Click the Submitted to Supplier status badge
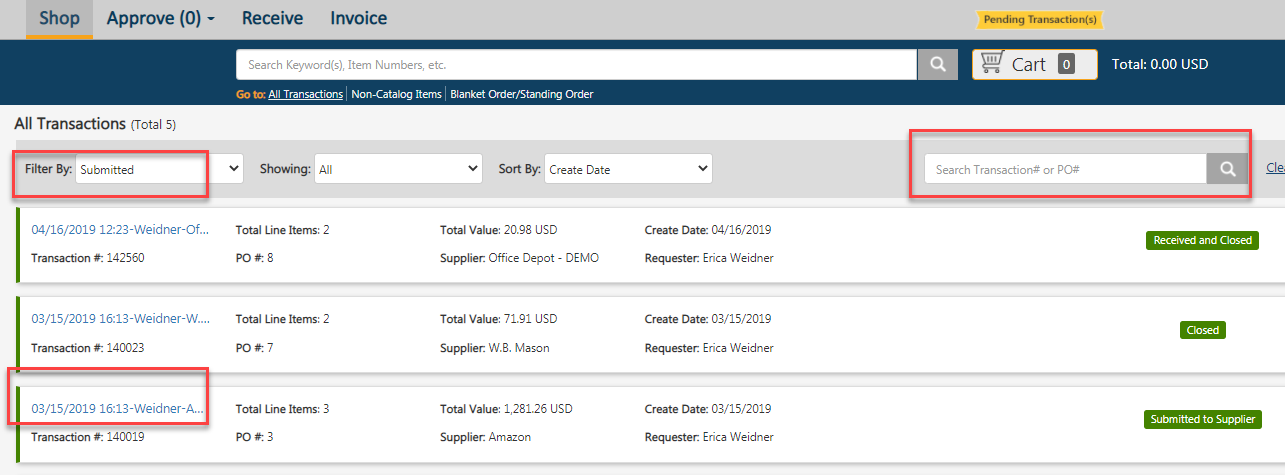The width and height of the screenshot is (1285, 475). coord(1202,419)
